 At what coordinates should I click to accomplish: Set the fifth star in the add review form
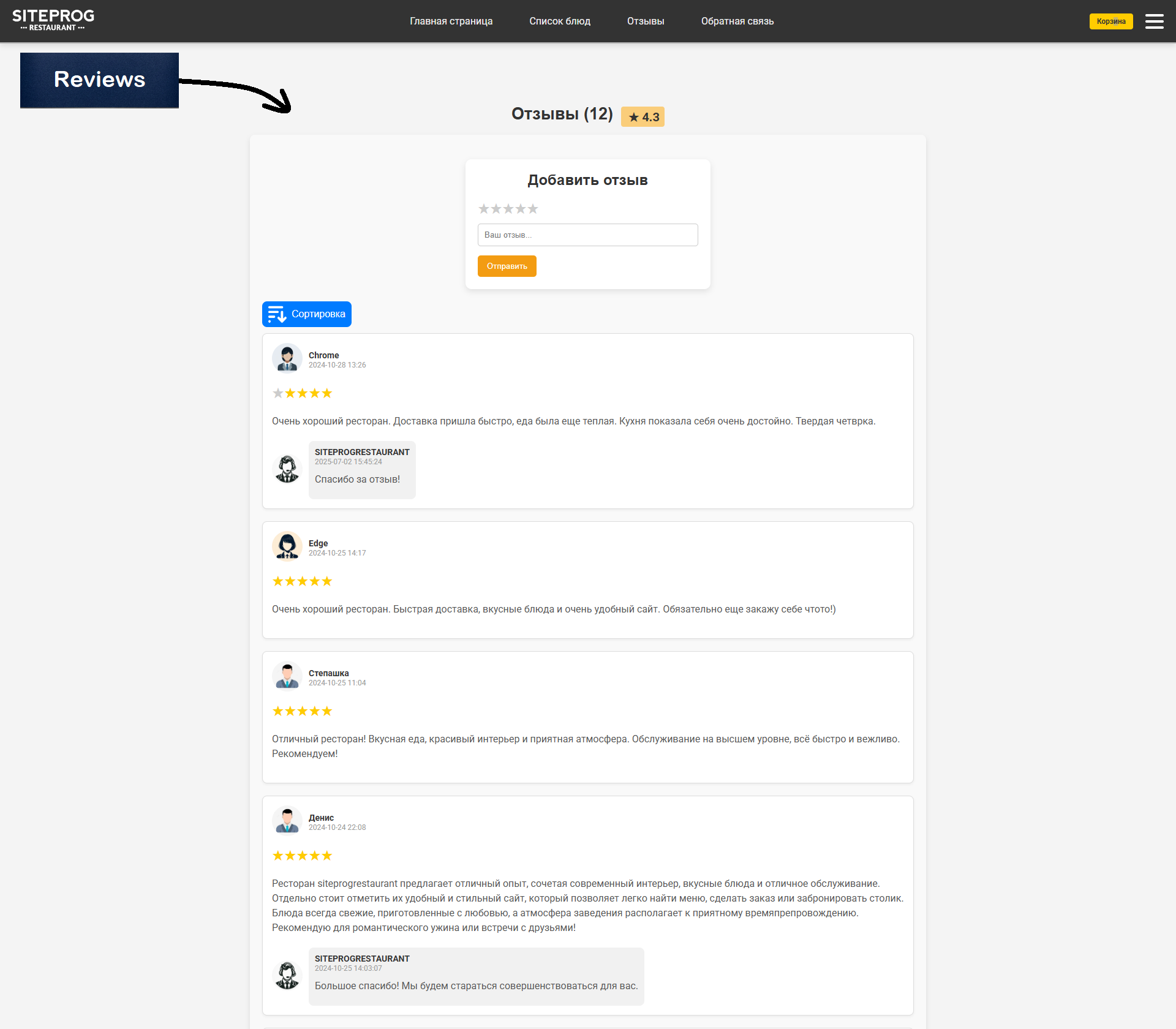[x=533, y=209]
